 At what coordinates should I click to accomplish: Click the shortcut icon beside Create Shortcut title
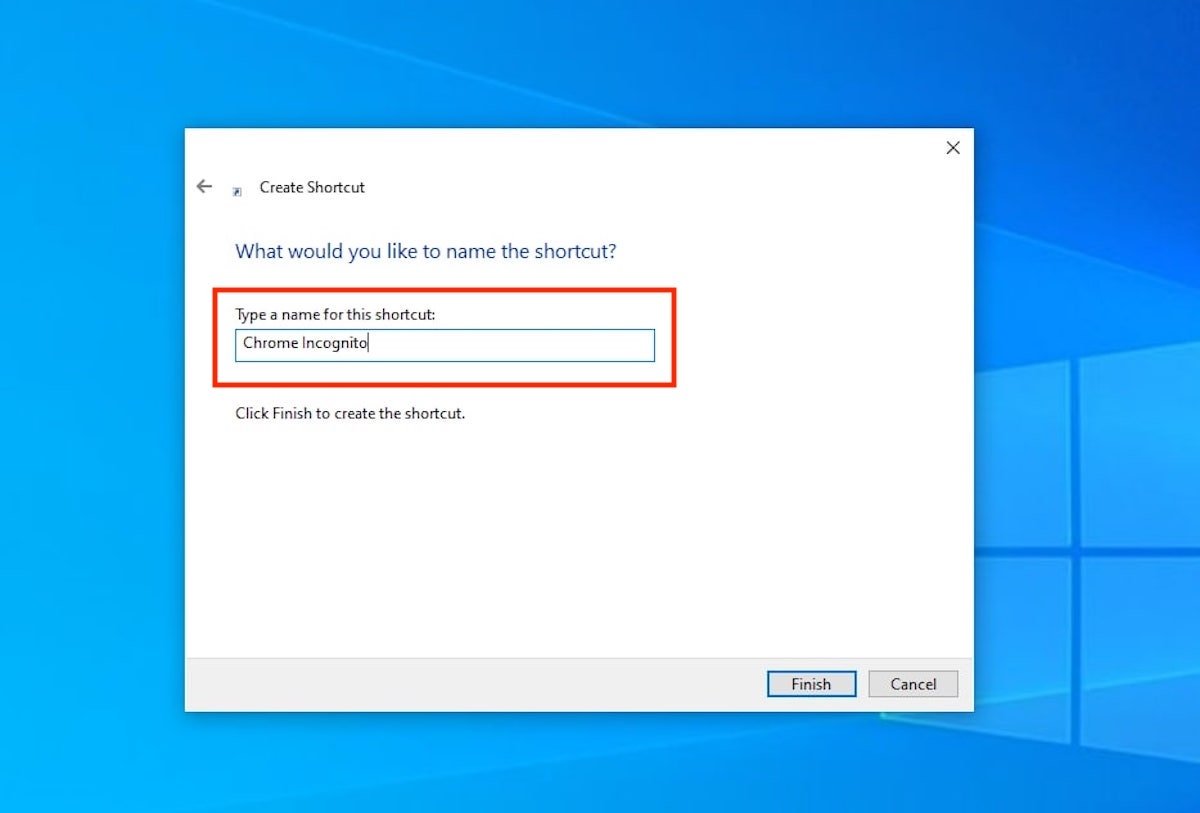(x=237, y=191)
